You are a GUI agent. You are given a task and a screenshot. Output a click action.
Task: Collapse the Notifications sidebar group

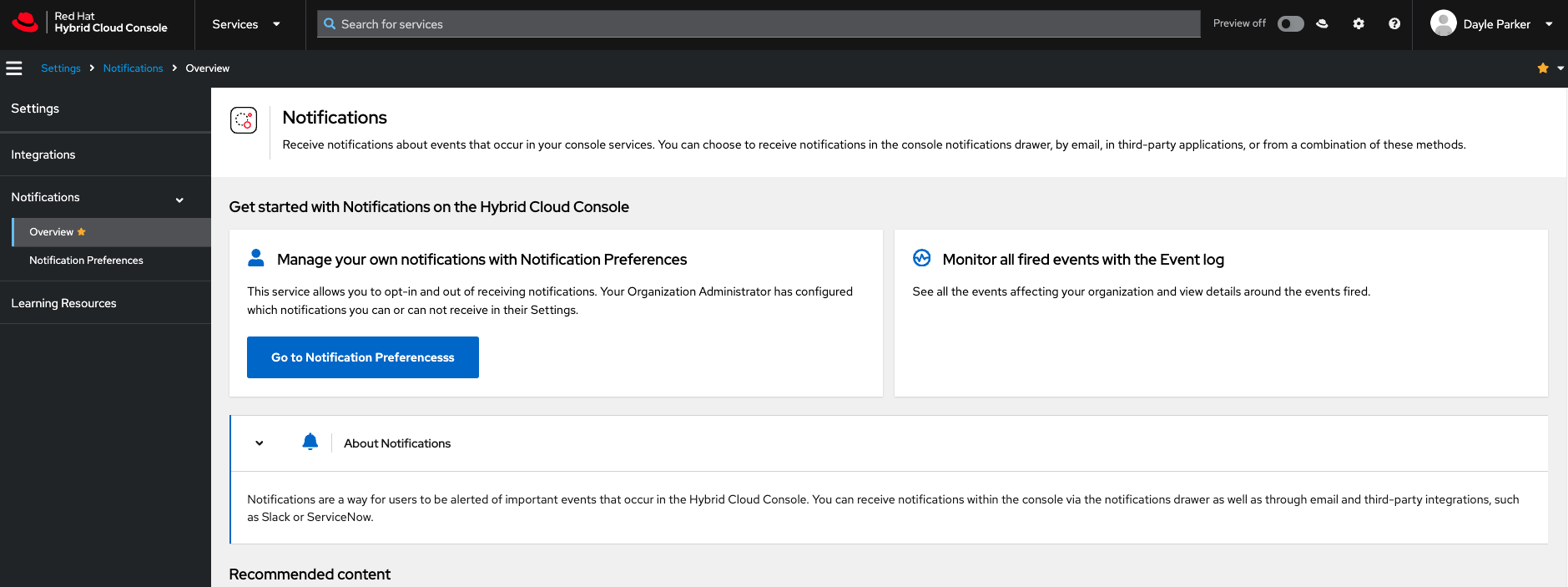click(x=179, y=200)
